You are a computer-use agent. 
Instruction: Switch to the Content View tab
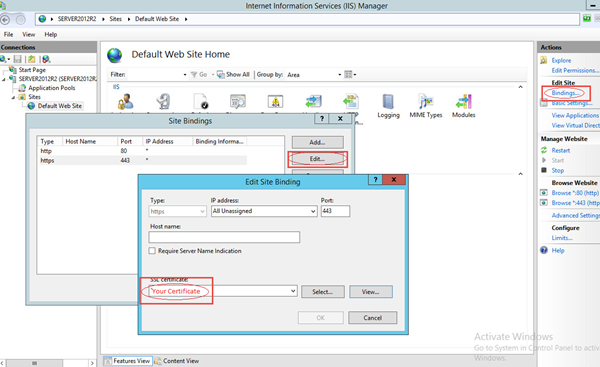177,361
